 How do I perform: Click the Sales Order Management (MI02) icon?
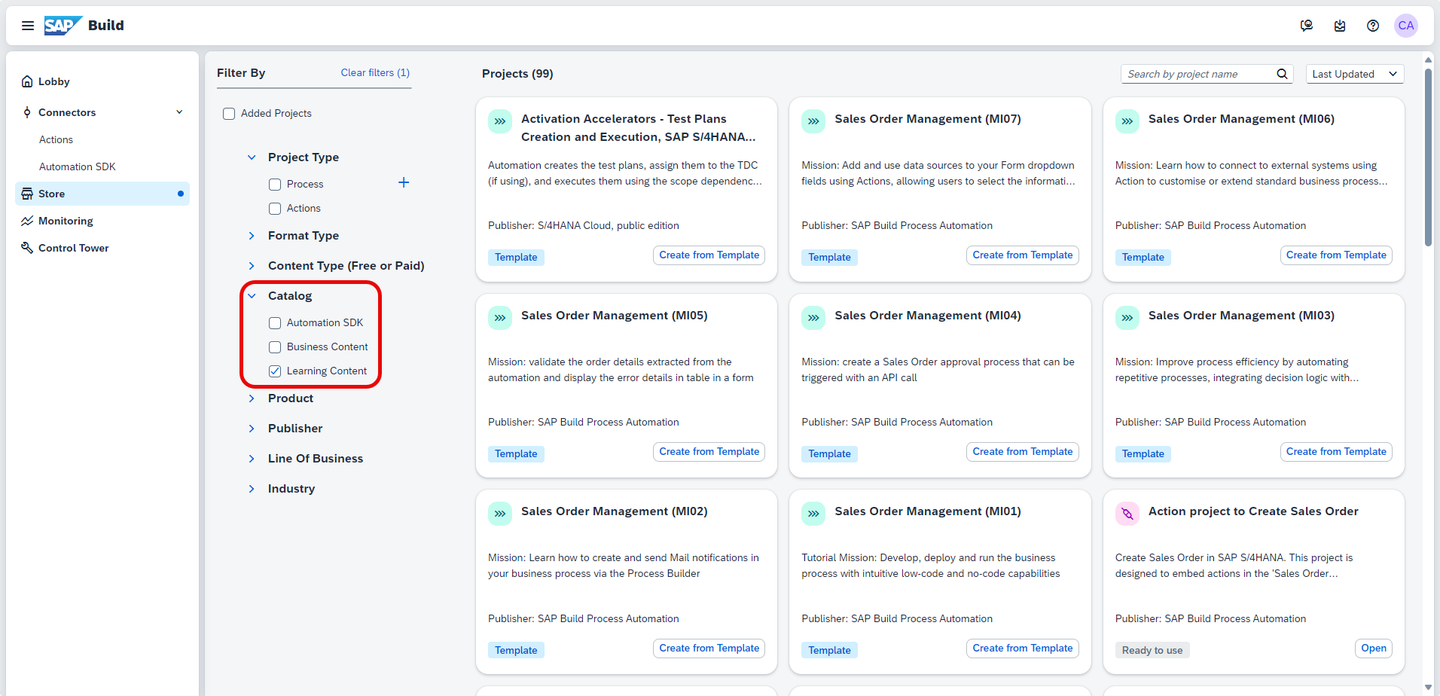500,513
